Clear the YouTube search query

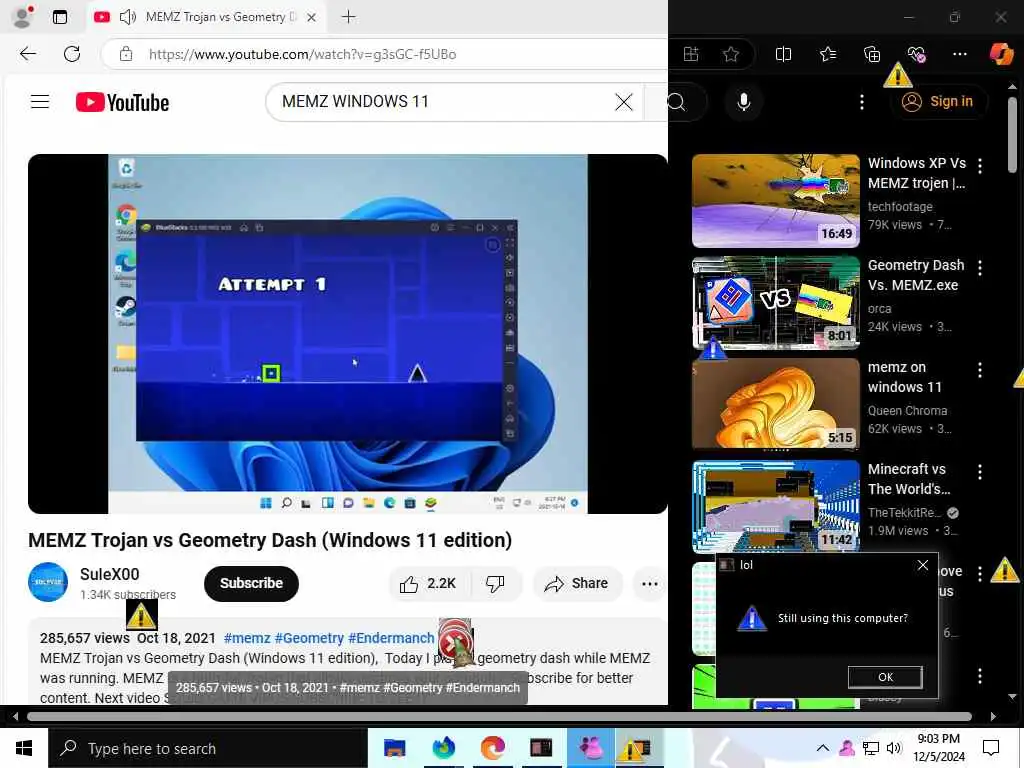click(x=624, y=102)
